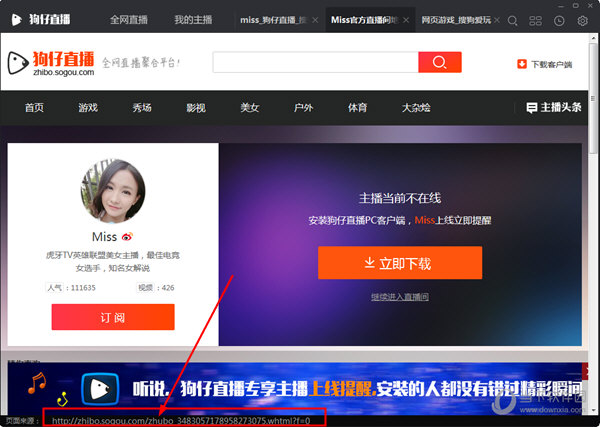This screenshot has height=427, width=600.
Task: Click the Weibo icon next to Miss
Action: (127, 237)
